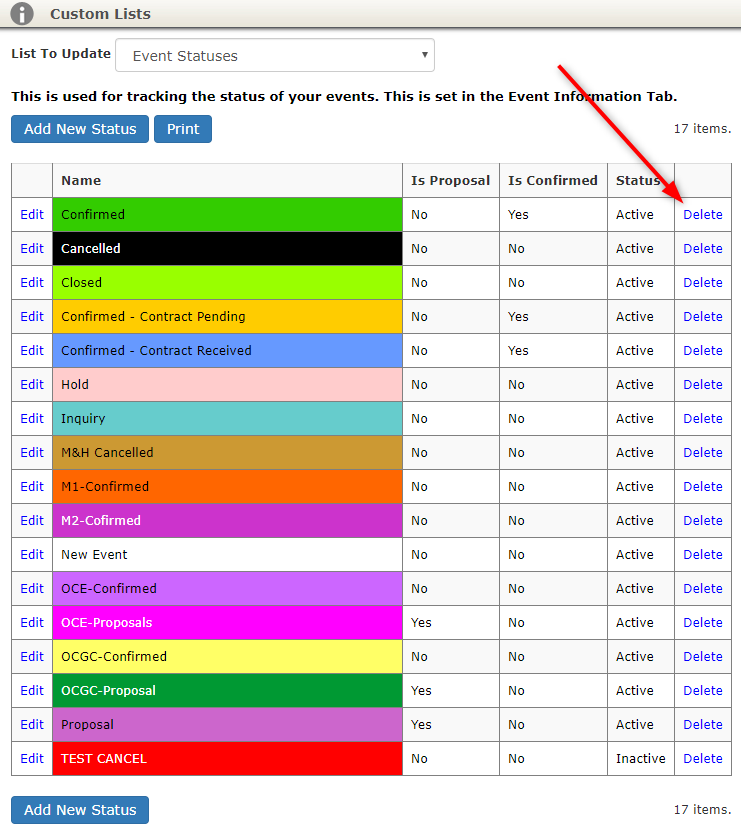Click the teal Inquiry name cell
The width and height of the screenshot is (741, 833).
tap(227, 419)
